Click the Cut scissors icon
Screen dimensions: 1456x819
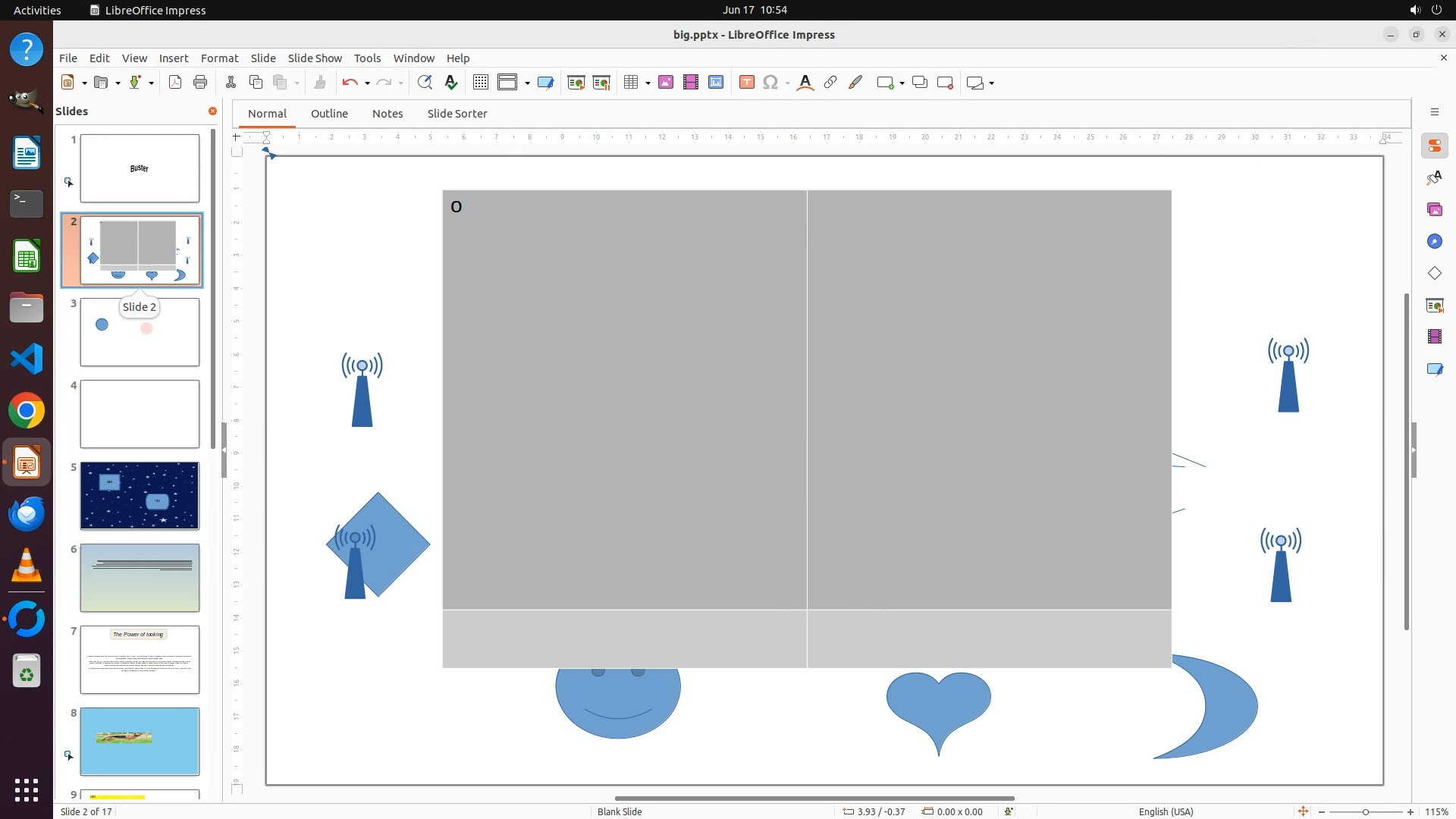click(x=231, y=83)
